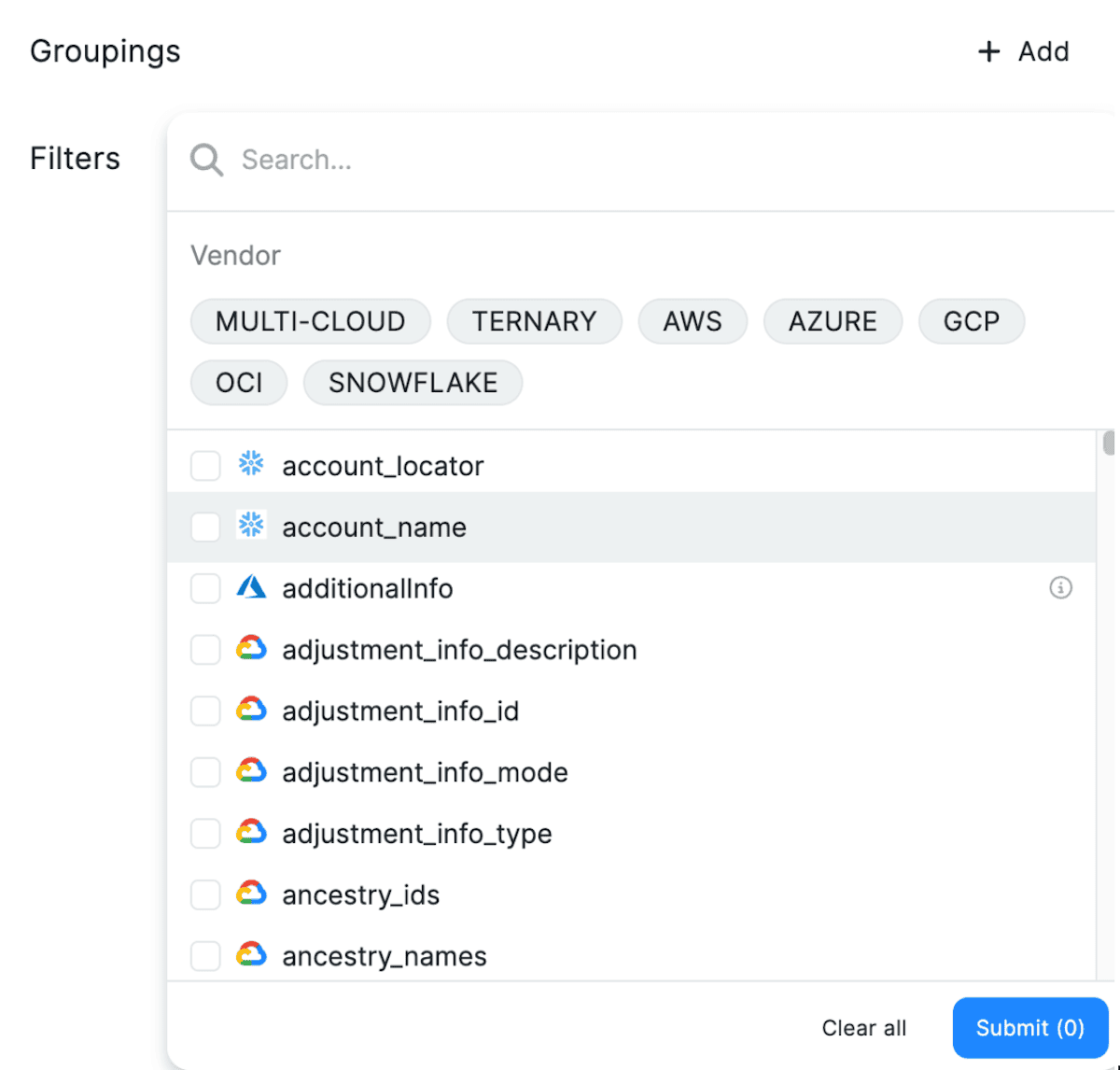
Task: Open the info tooltip for additionalInfo
Action: (1060, 588)
